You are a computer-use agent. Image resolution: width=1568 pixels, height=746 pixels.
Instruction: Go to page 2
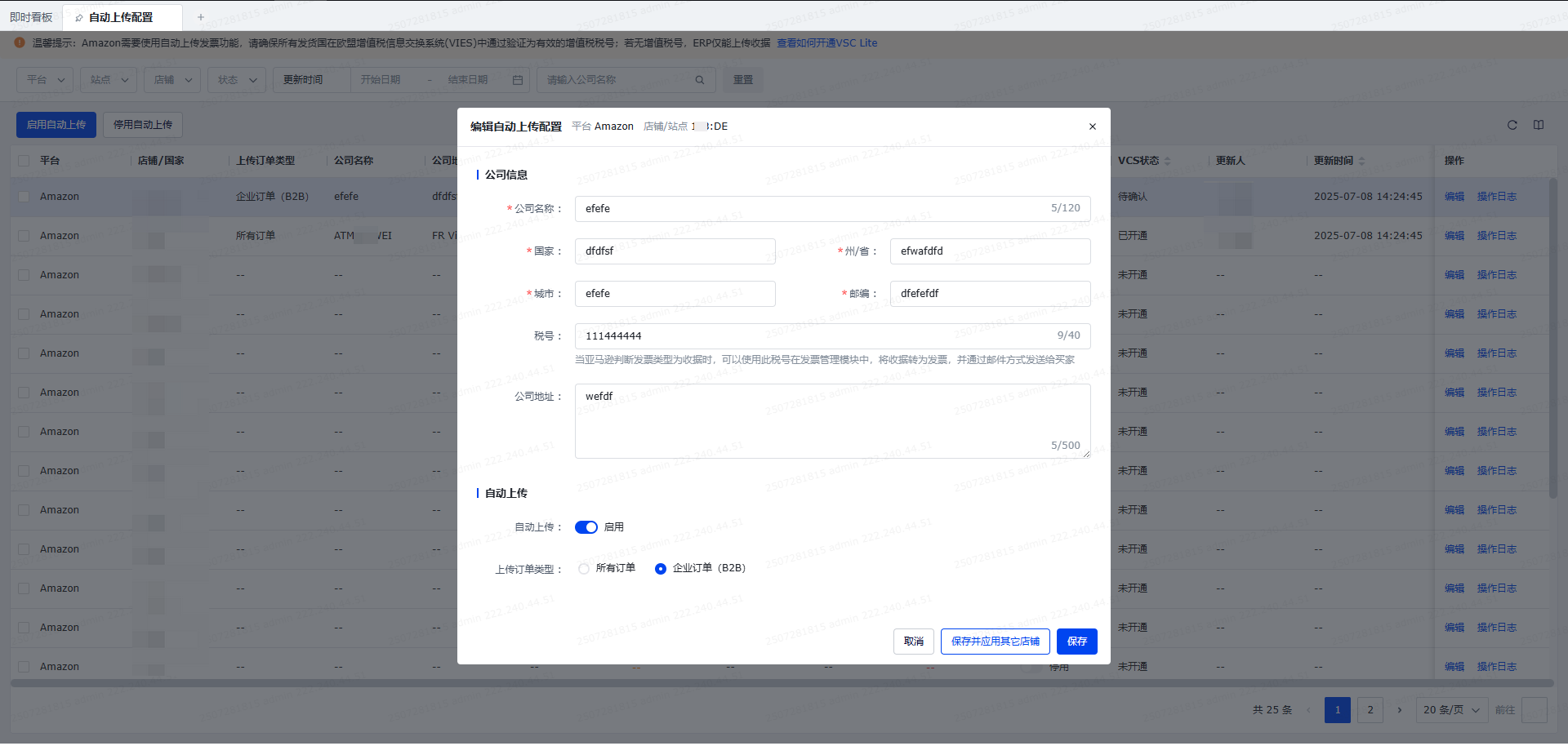coord(1370,710)
